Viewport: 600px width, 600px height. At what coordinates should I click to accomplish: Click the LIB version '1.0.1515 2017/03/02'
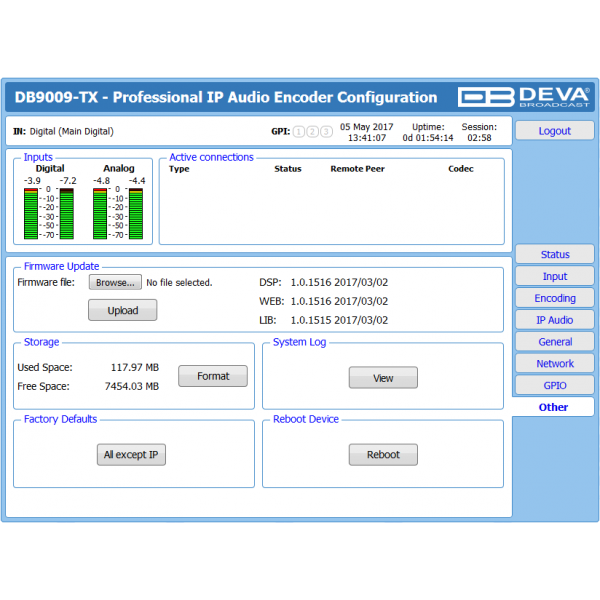[x=339, y=320]
